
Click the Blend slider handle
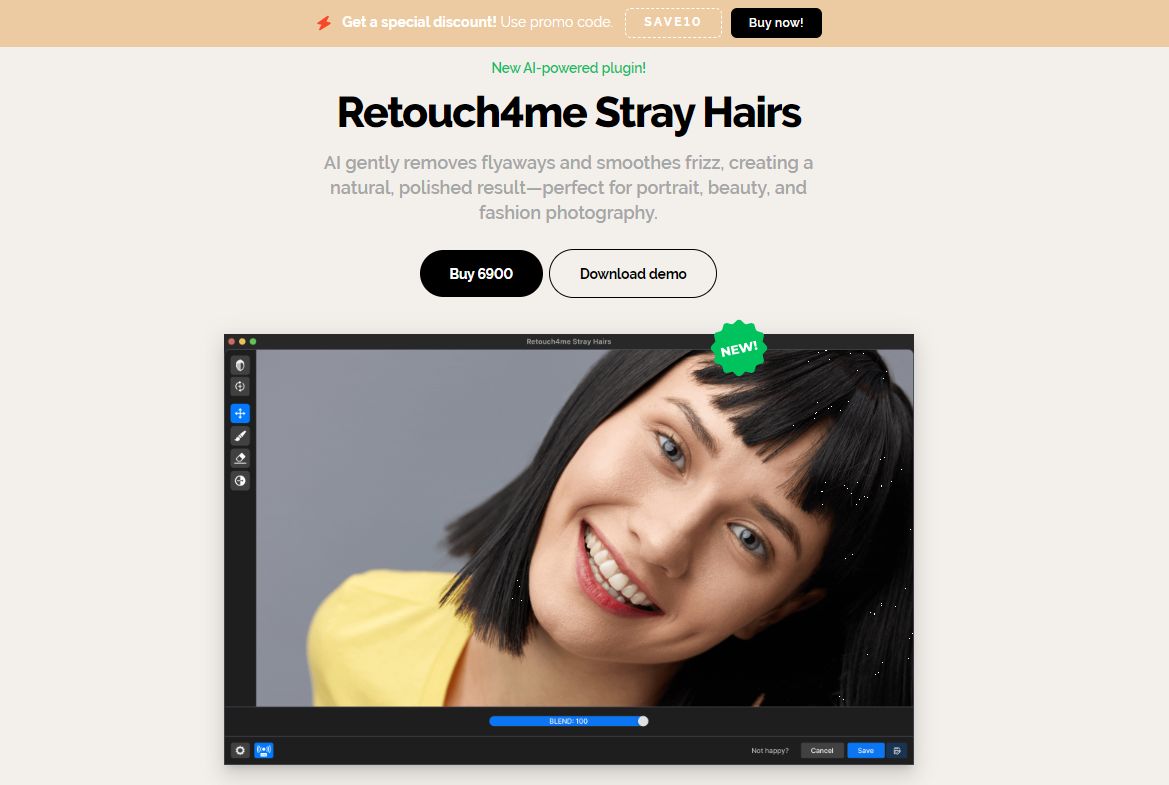[x=643, y=721]
